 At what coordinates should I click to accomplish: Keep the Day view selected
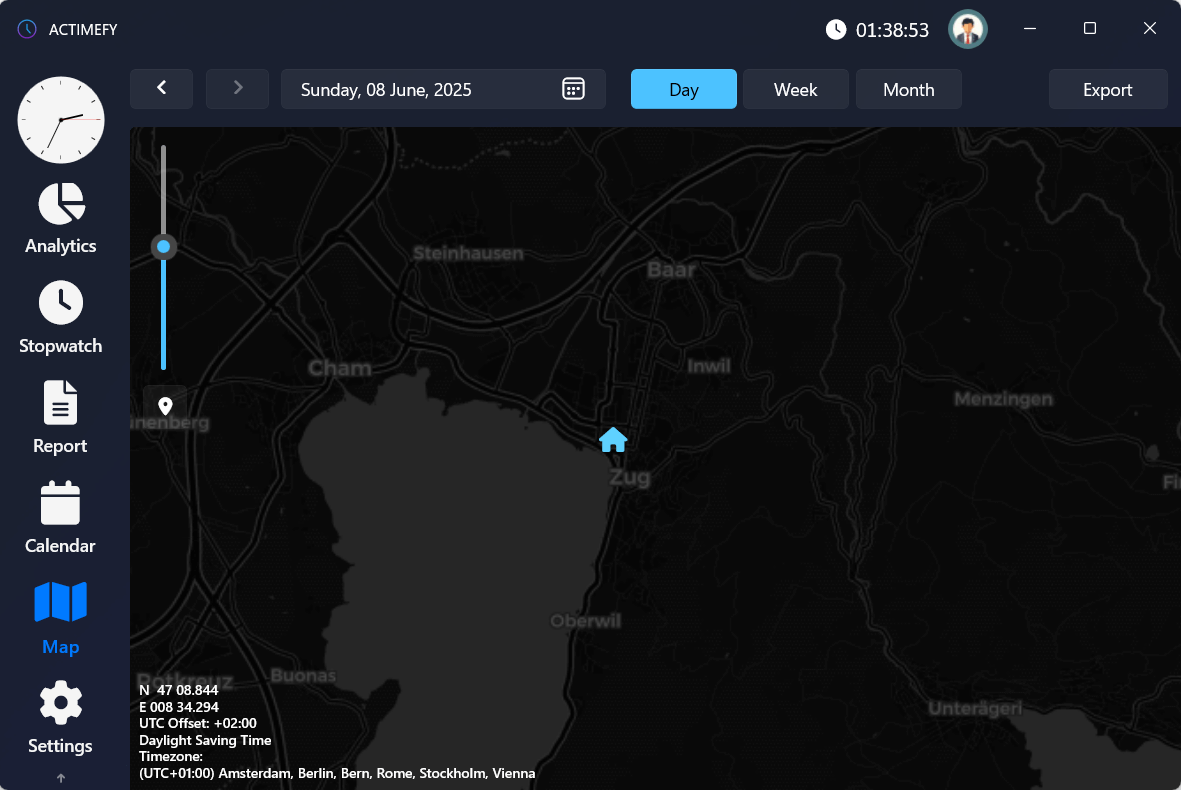tap(683, 89)
